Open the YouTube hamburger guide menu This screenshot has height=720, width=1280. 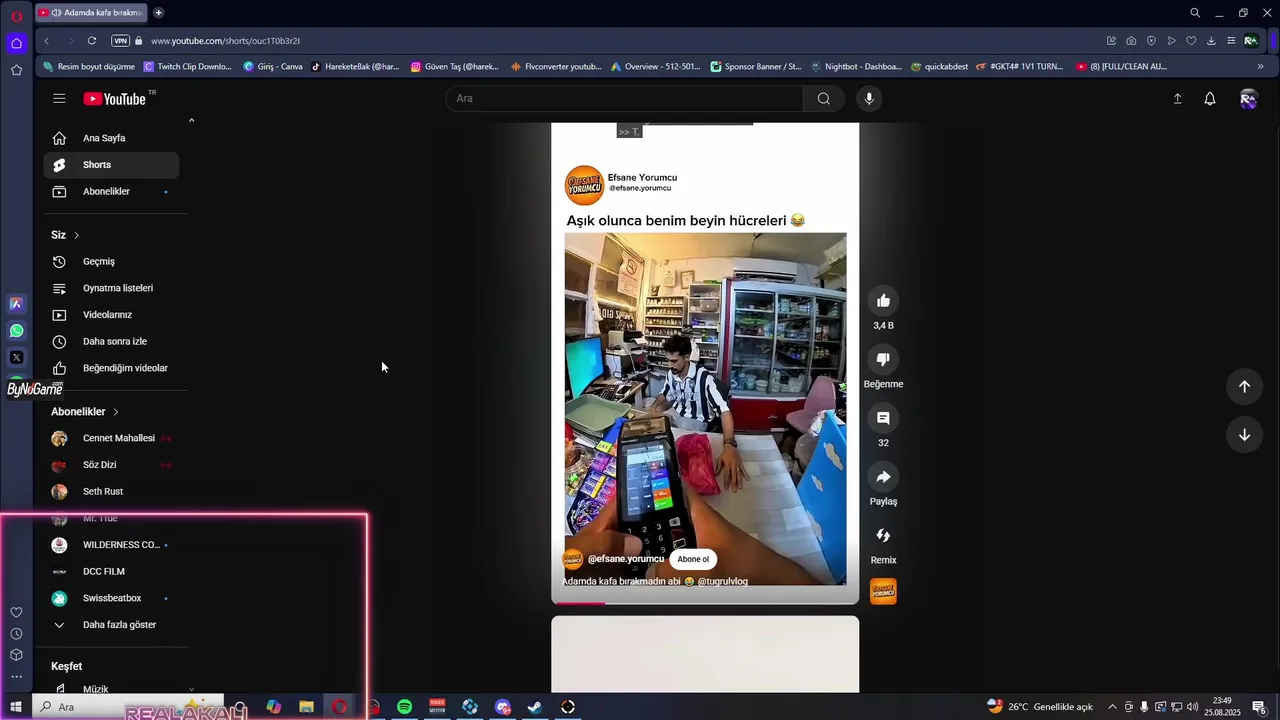tap(59, 98)
